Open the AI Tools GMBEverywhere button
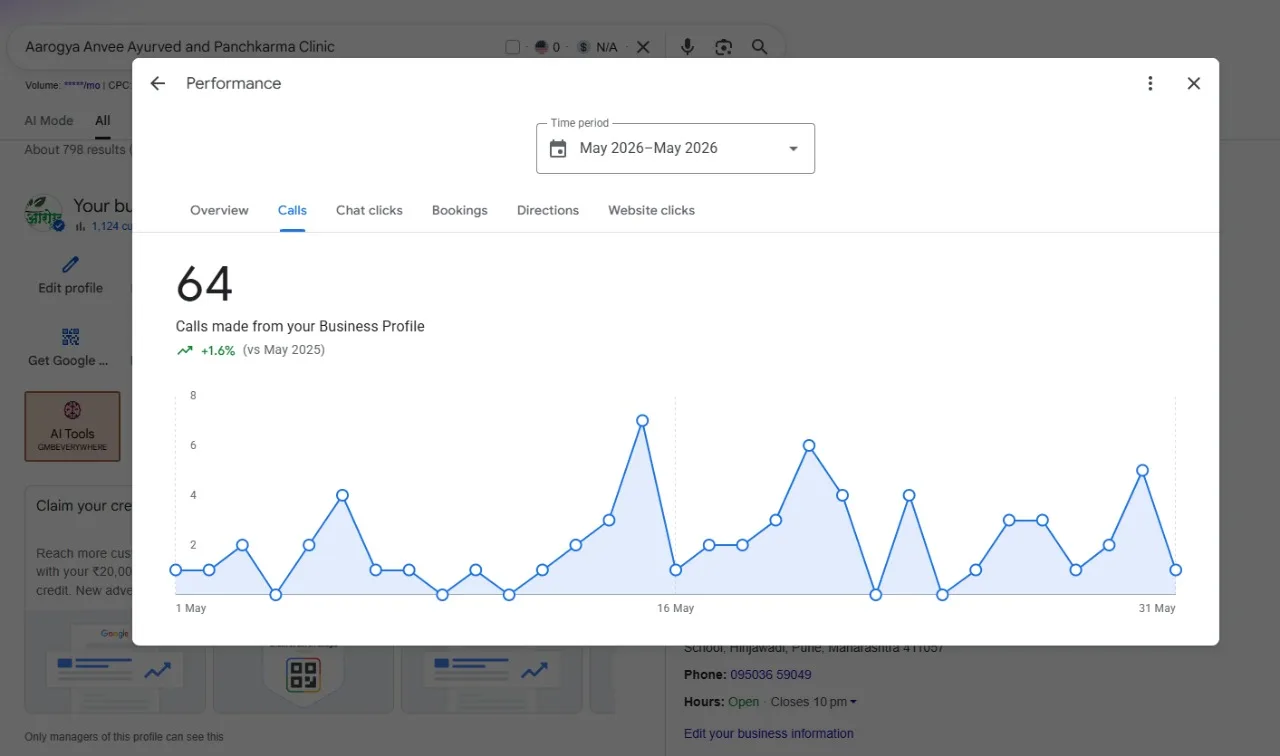This screenshot has height=756, width=1280. 72,426
